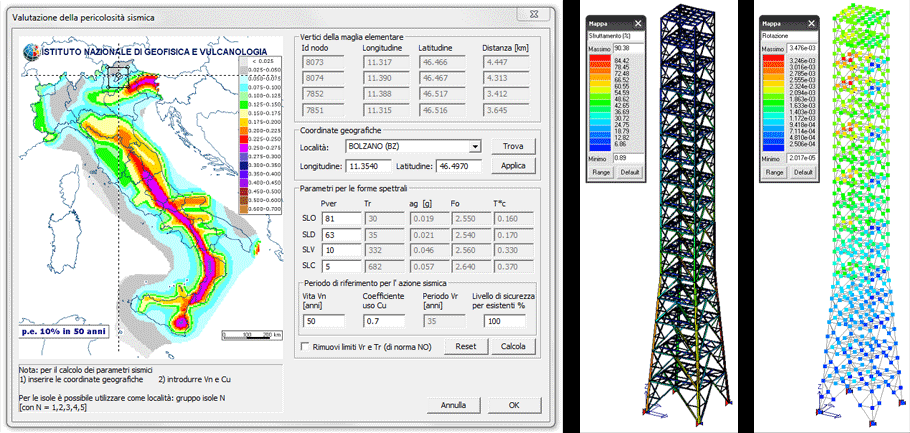
Task: Click the Massimo field showing 90.38
Action: [629, 49]
